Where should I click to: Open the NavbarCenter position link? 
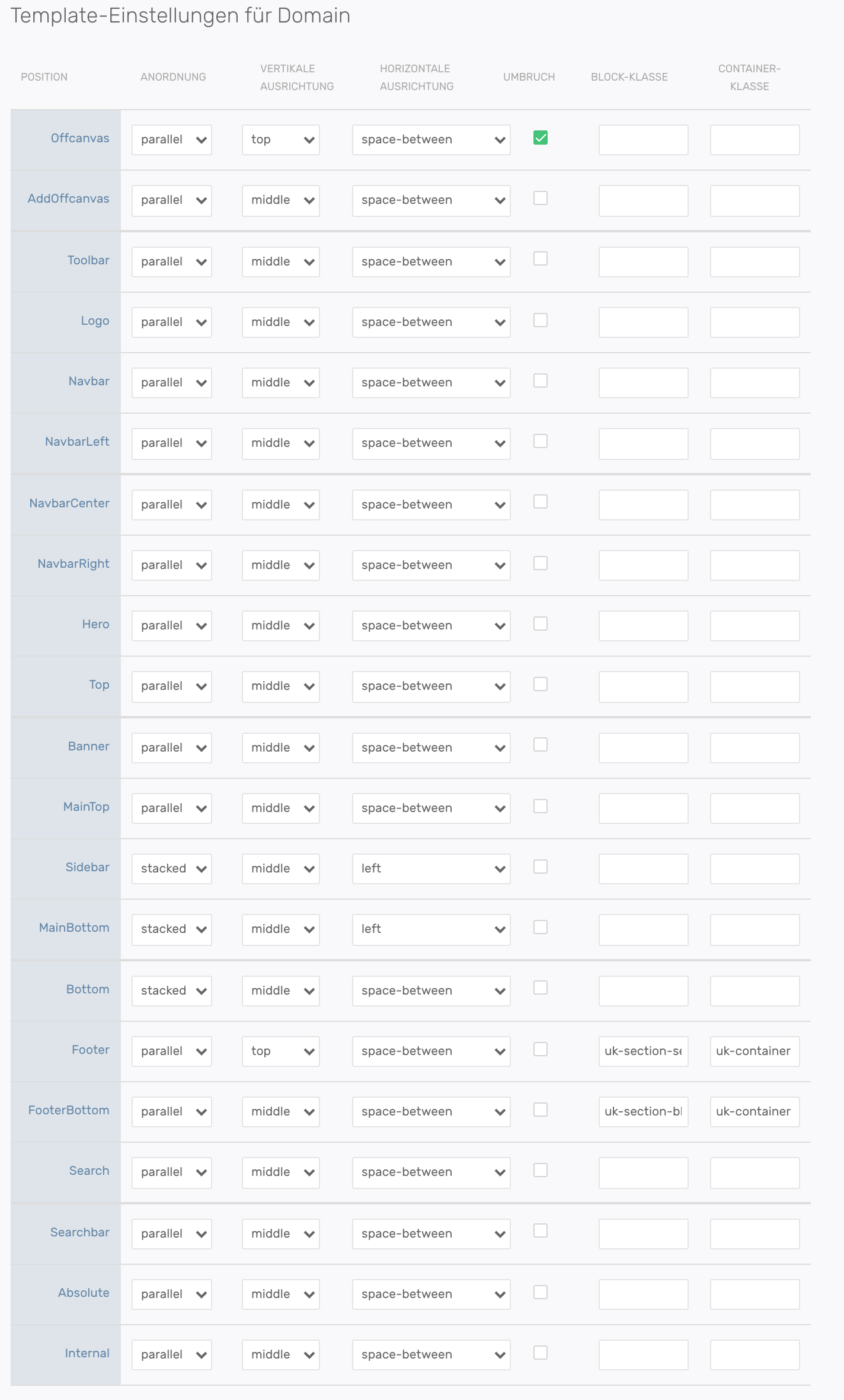click(69, 503)
